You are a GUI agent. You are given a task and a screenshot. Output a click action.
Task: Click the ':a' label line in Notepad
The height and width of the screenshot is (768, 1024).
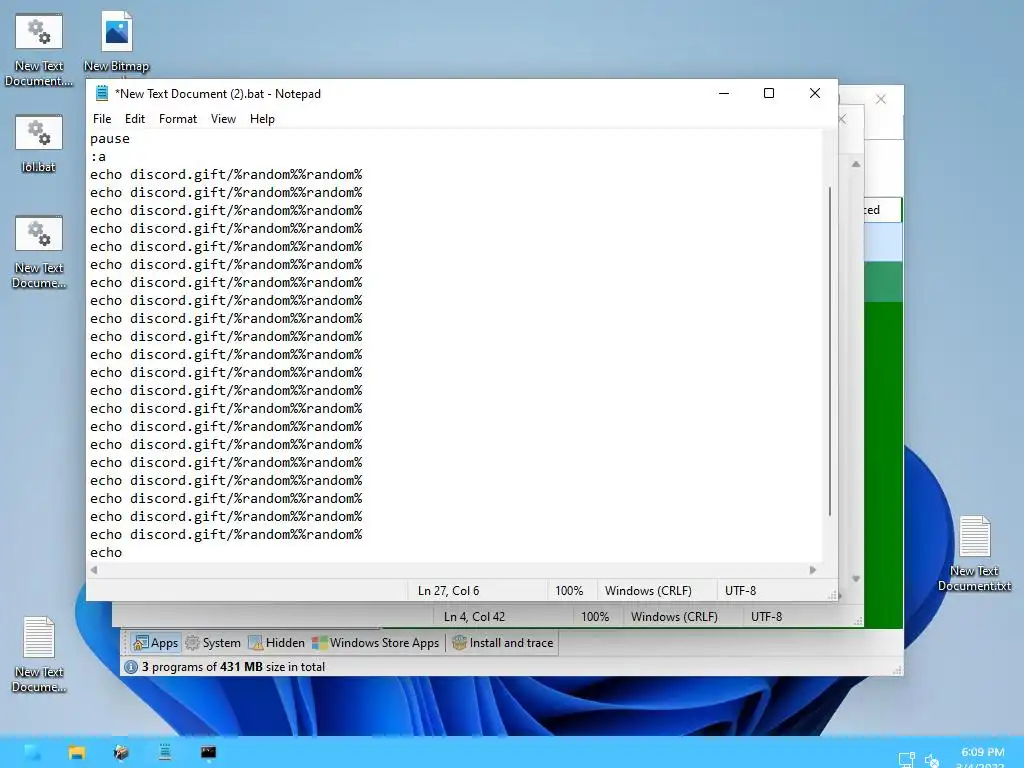98,157
